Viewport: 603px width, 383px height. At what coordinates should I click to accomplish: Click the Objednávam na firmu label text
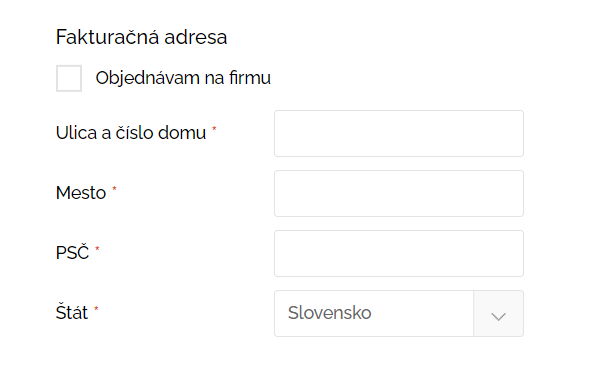tap(183, 78)
